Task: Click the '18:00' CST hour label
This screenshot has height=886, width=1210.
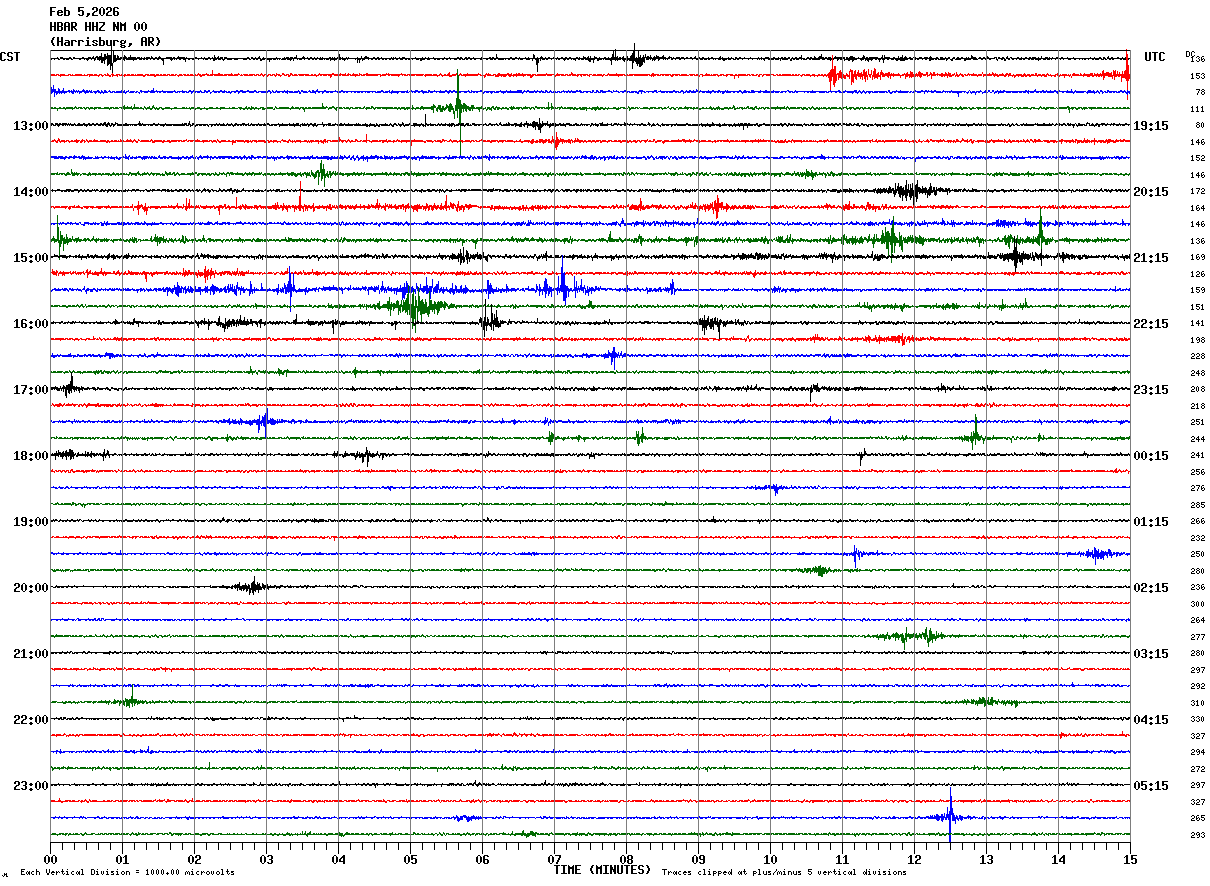Action: (30, 456)
